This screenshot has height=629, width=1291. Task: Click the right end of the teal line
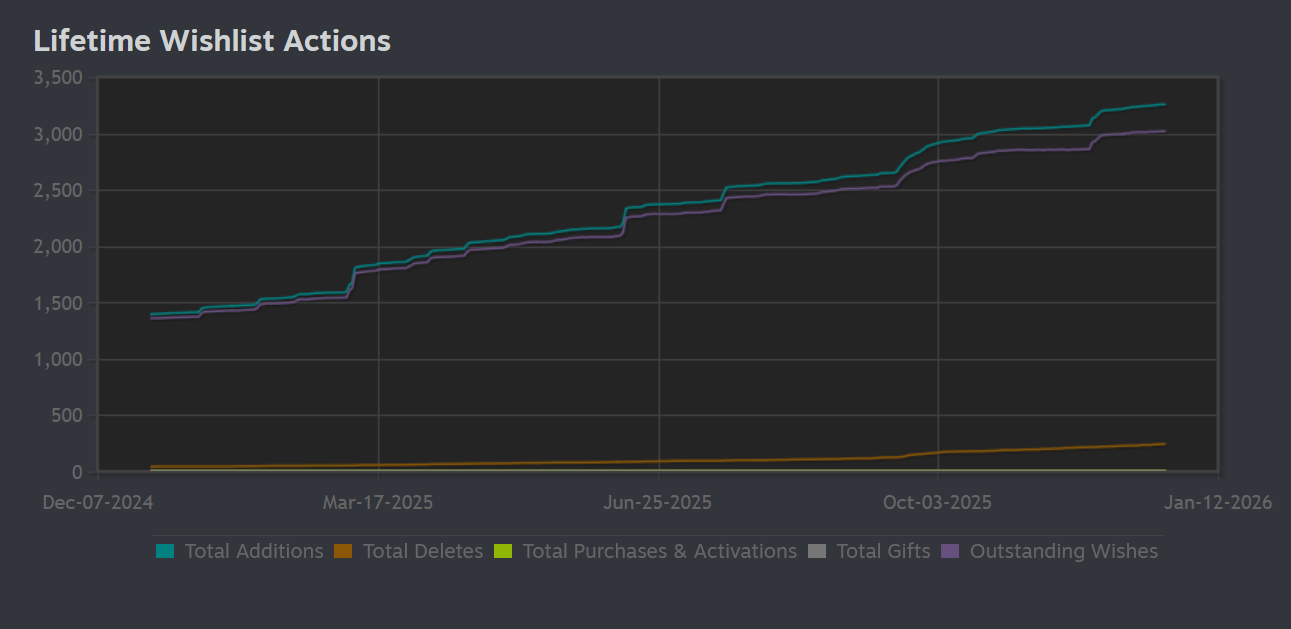point(1164,104)
